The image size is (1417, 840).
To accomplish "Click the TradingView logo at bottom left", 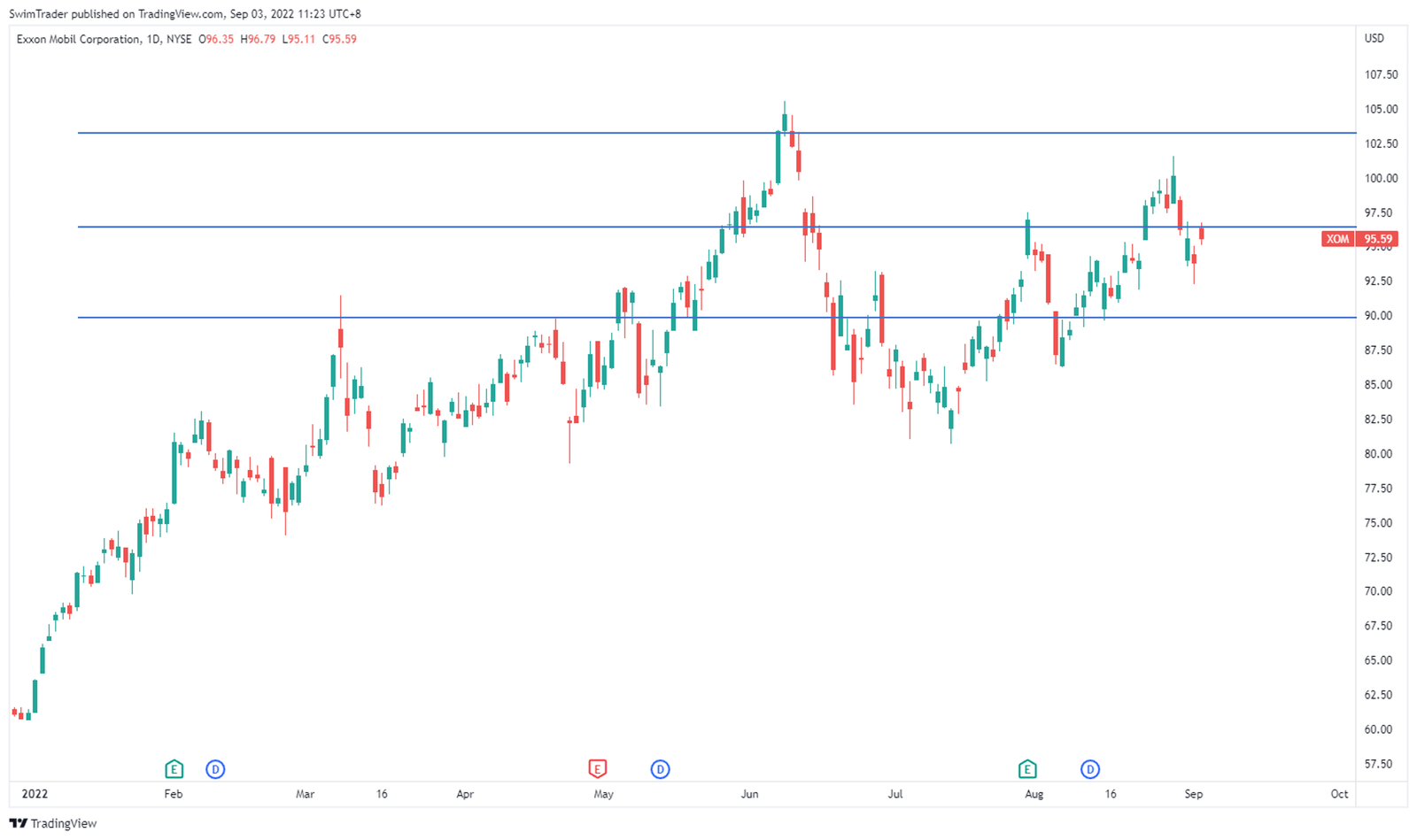I will click(x=53, y=823).
